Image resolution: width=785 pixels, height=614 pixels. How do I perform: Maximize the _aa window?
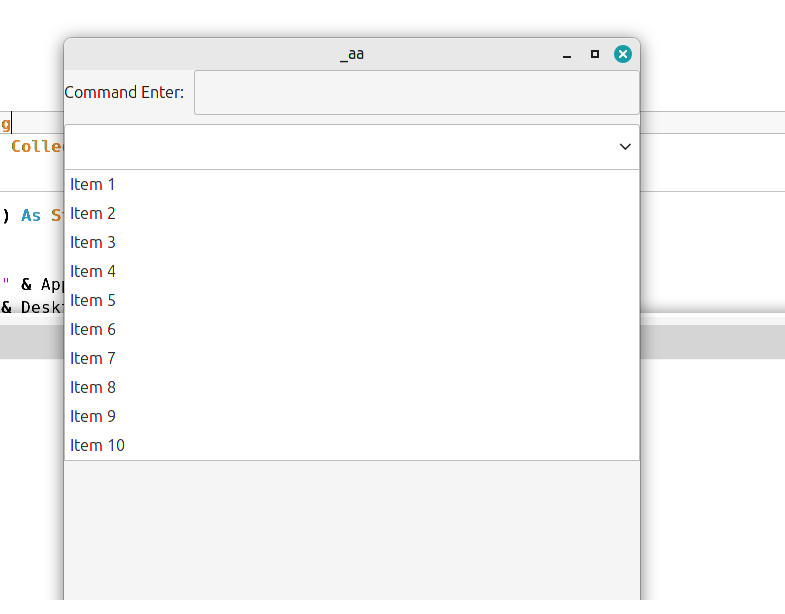pos(595,54)
